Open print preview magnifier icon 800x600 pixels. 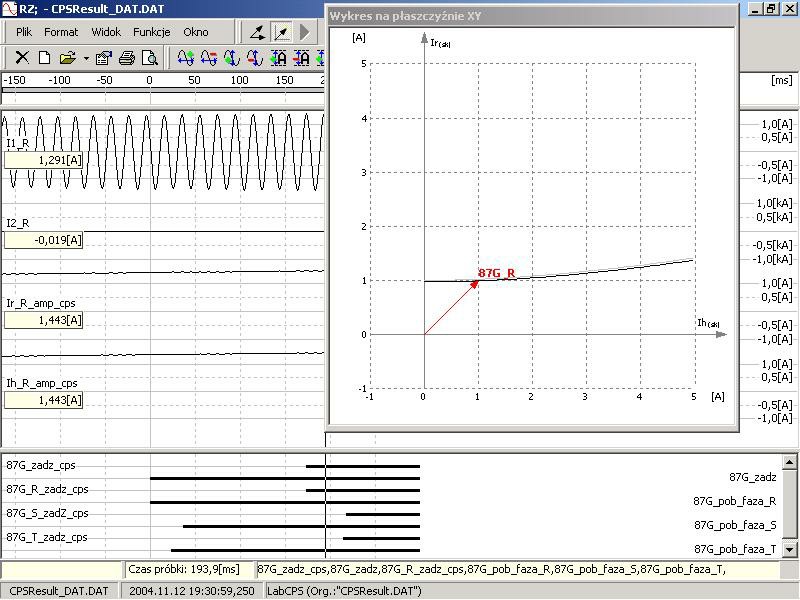tap(149, 58)
